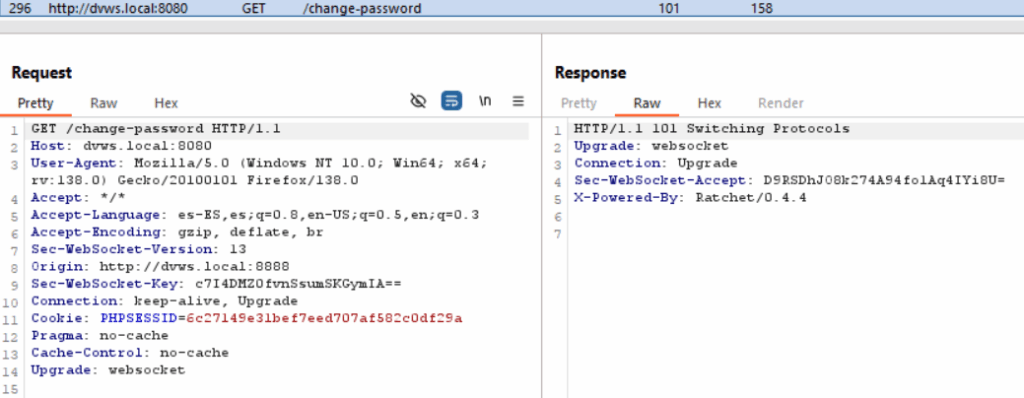Click the horizontal divider below the history table

(512, 27)
